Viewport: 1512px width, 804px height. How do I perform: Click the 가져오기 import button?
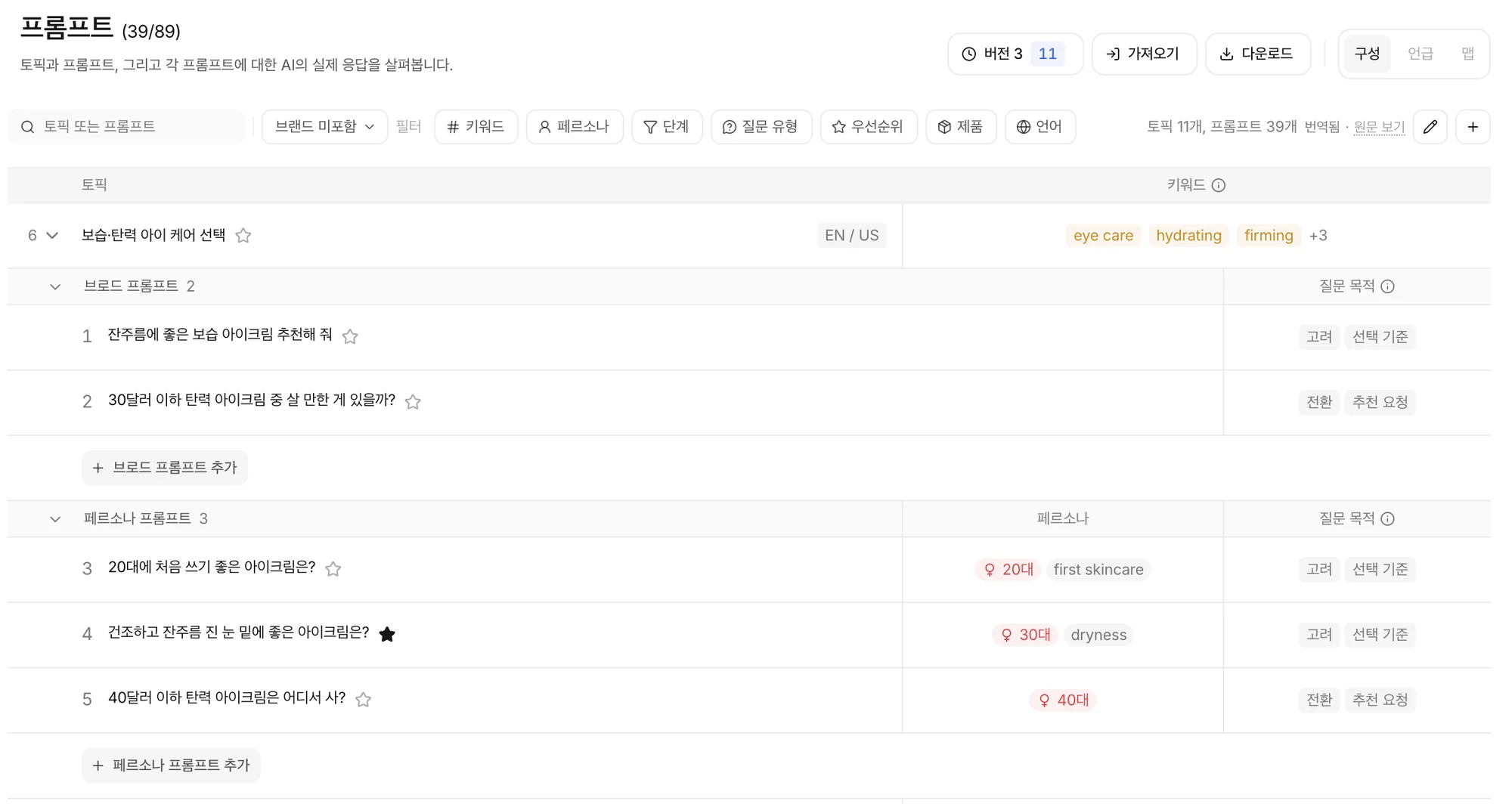(x=1144, y=54)
